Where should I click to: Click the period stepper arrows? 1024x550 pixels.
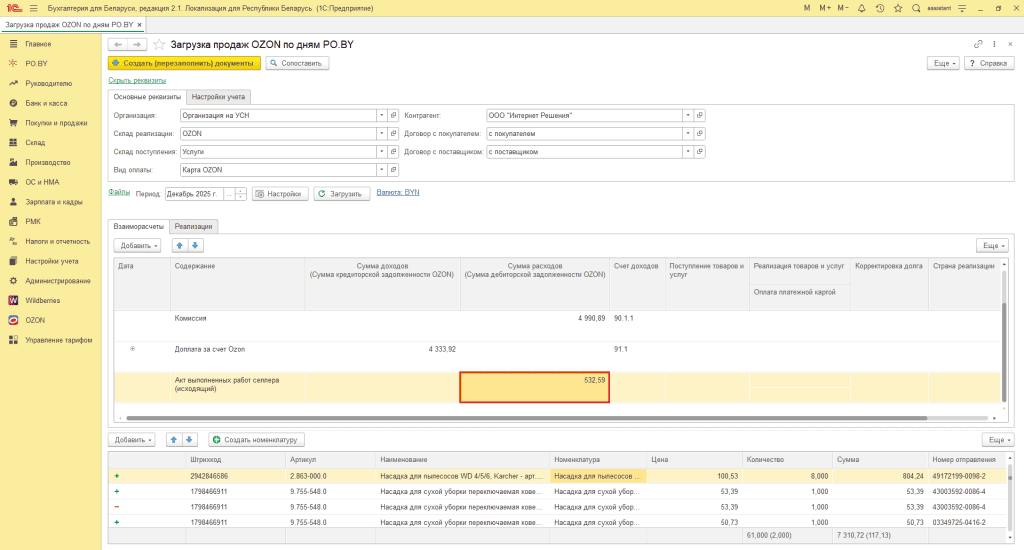pos(241,194)
